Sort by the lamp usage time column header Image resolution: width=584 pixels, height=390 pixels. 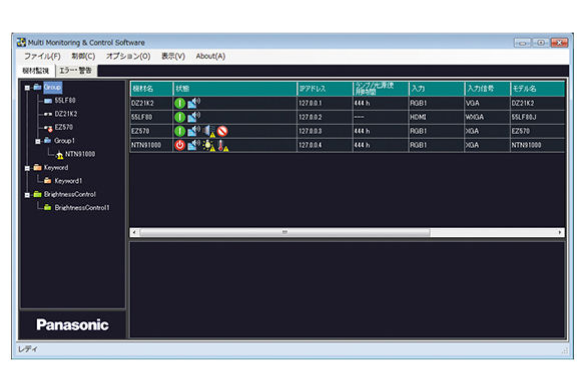381,89
